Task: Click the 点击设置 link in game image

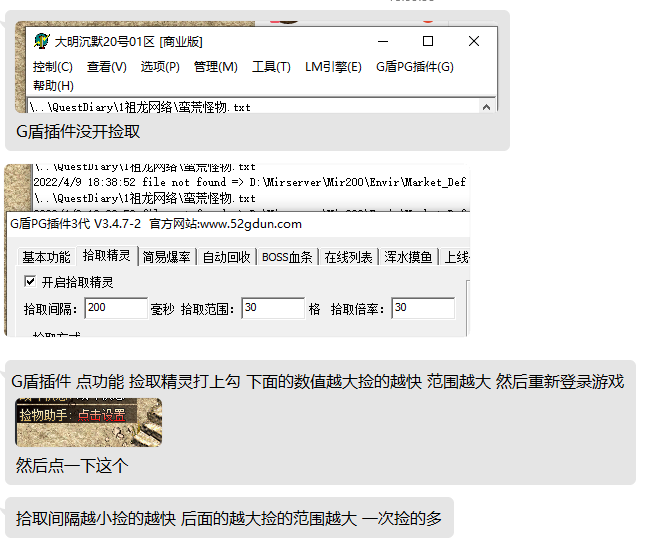Action: point(101,415)
